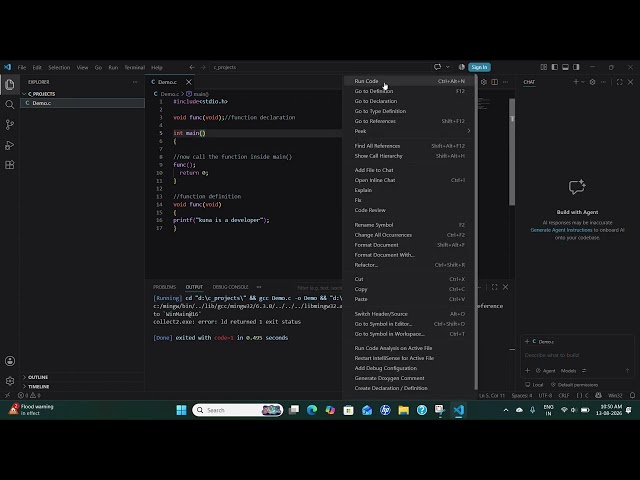Expand the Peek submenu
Screen dimensions: 640x480
pyautogui.click(x=409, y=131)
